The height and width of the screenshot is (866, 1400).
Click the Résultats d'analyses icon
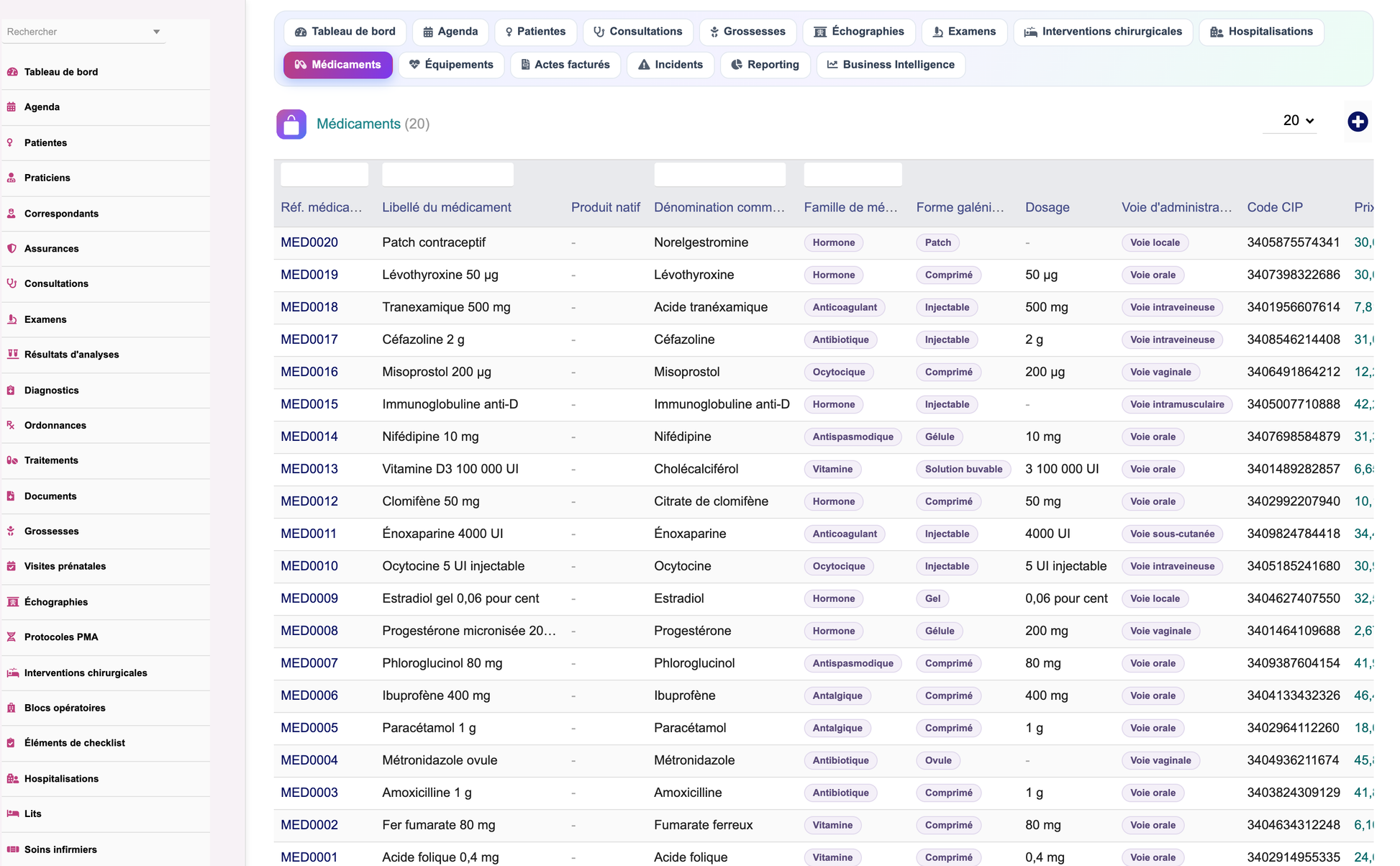click(12, 354)
